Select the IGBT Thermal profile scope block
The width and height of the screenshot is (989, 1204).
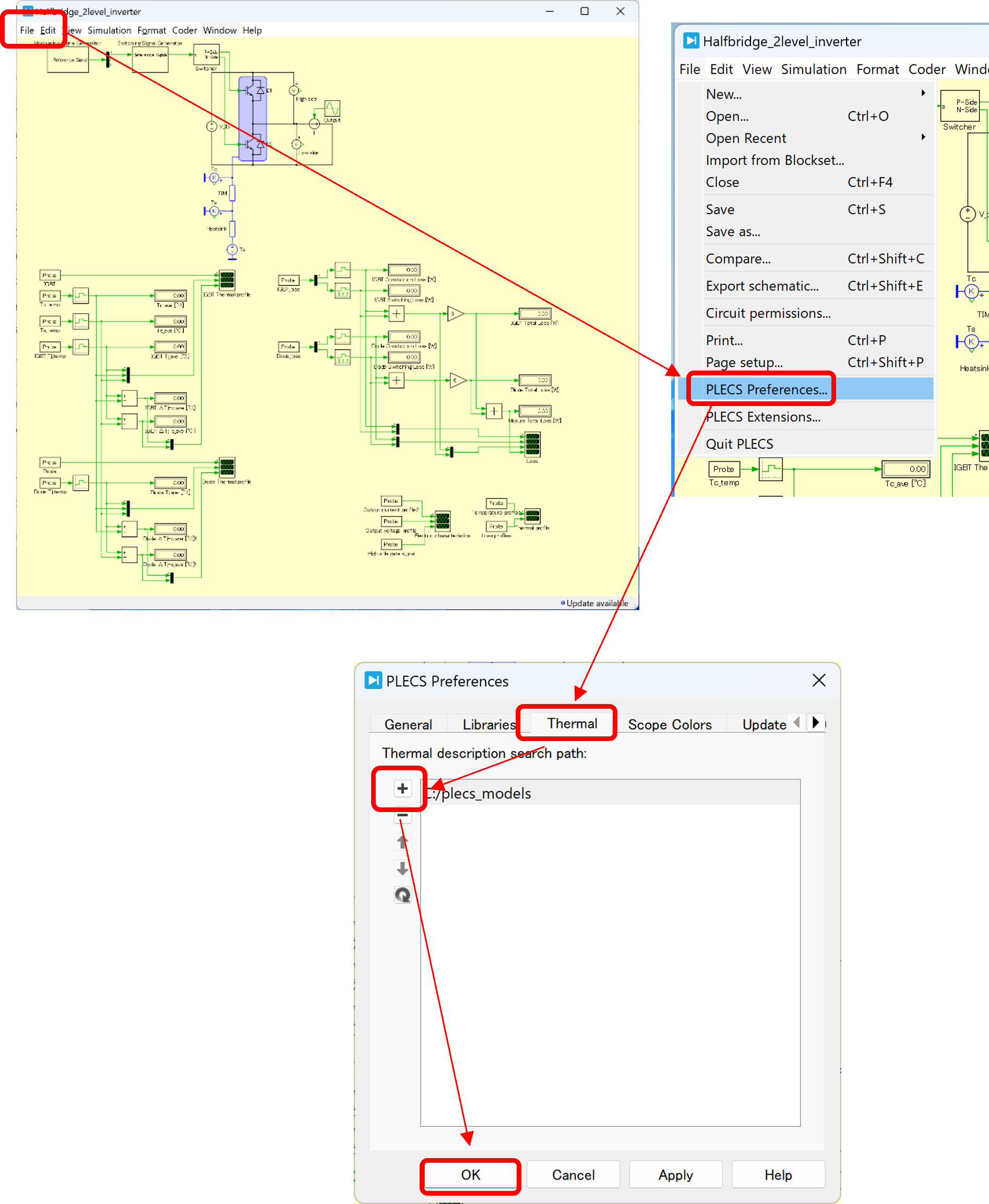(x=227, y=280)
